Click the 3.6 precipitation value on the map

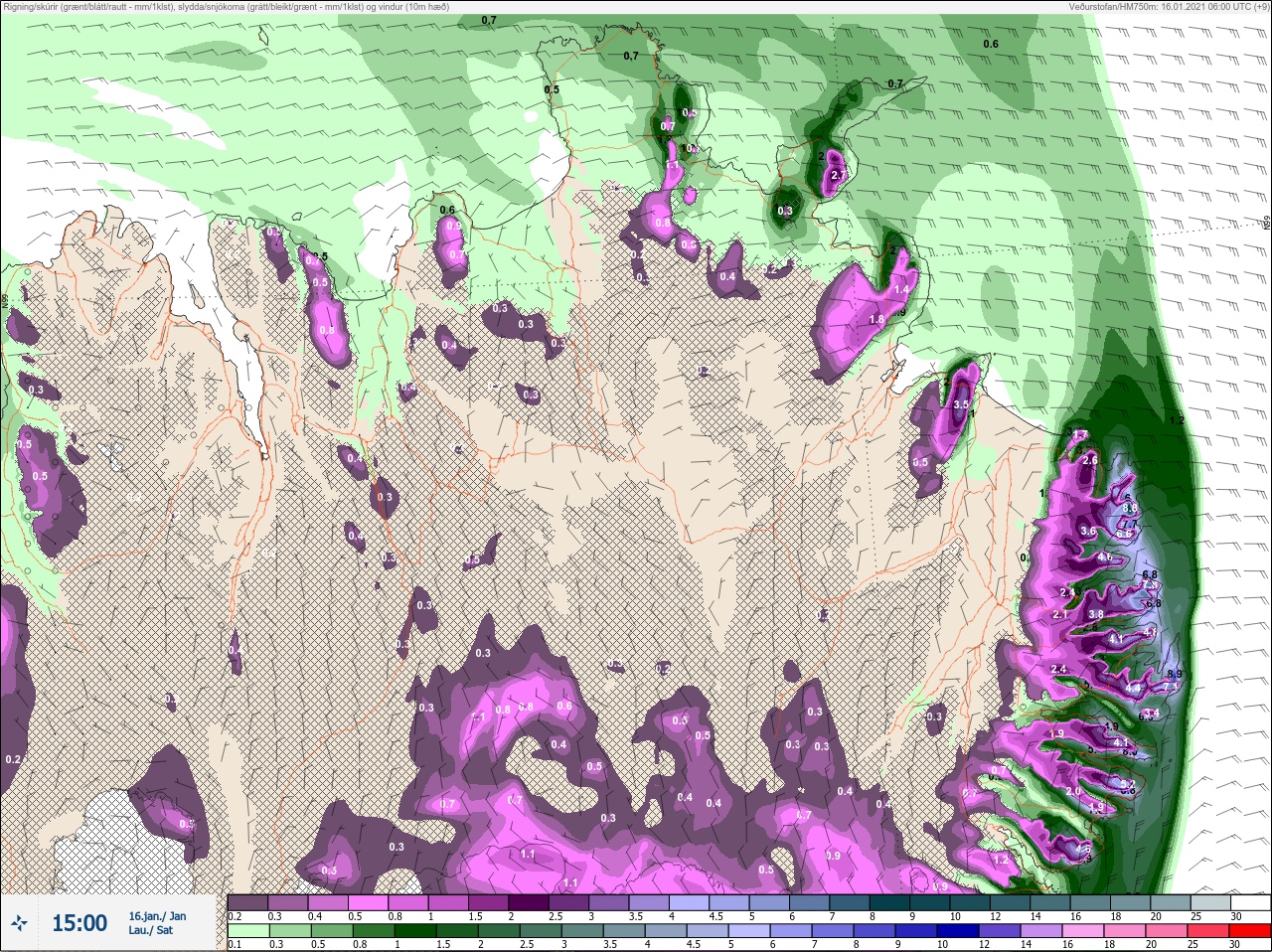[1087, 532]
